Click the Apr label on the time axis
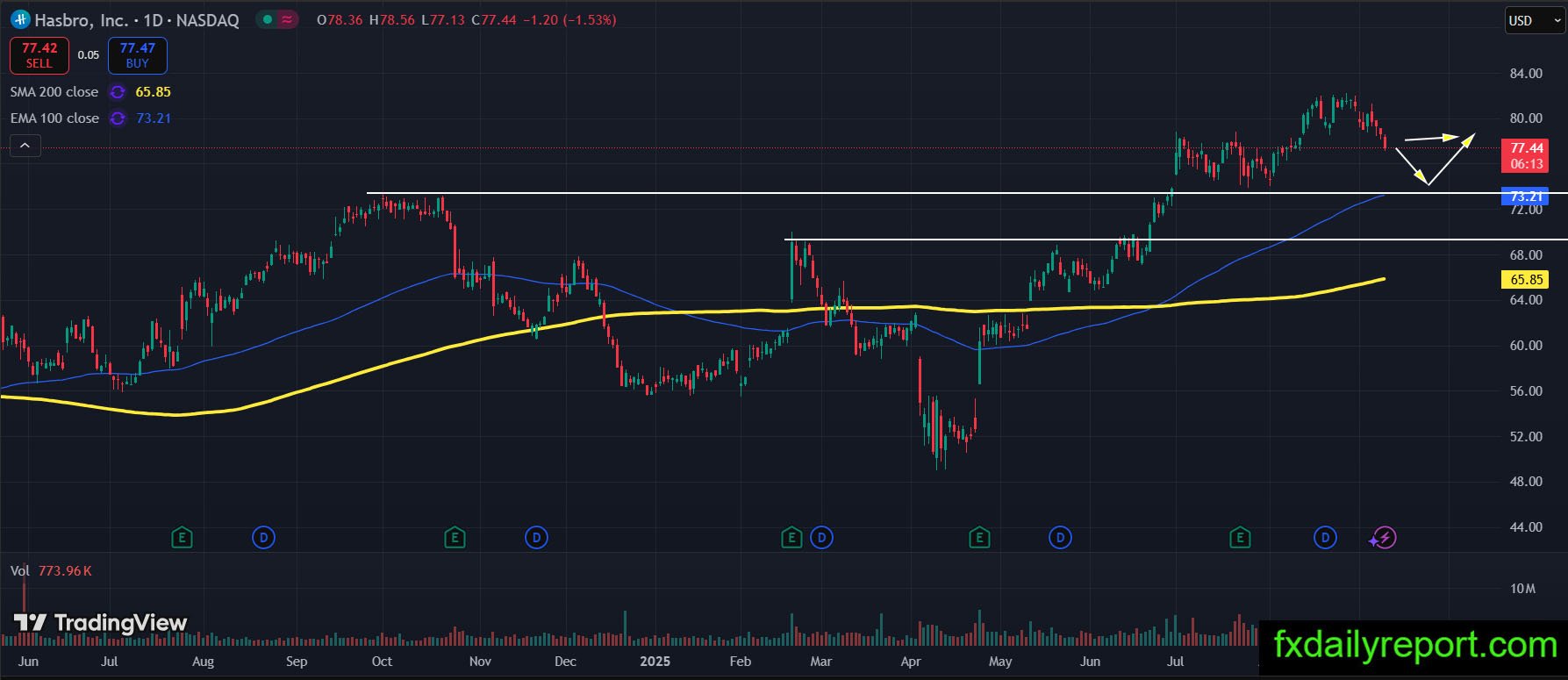Screen dimensions: 1568x680 pos(911,662)
